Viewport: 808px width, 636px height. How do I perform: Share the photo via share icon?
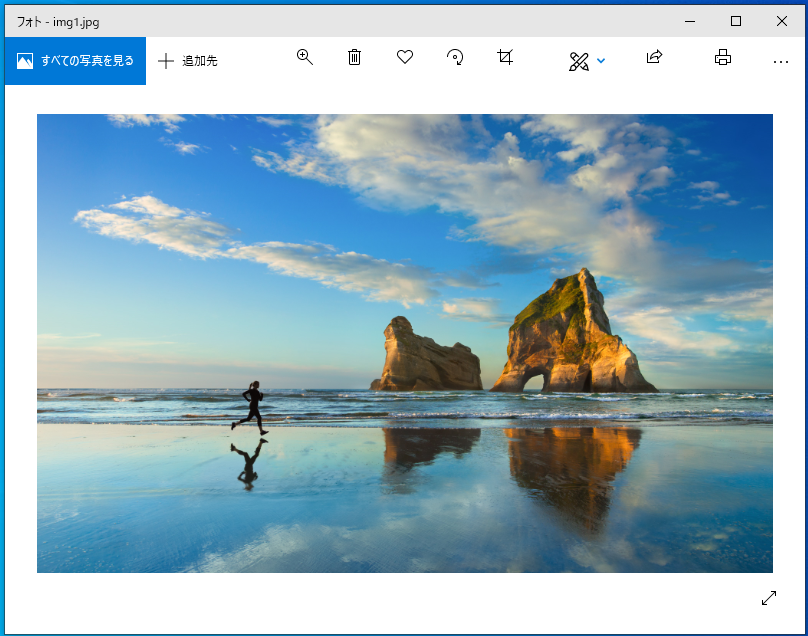[x=654, y=57]
